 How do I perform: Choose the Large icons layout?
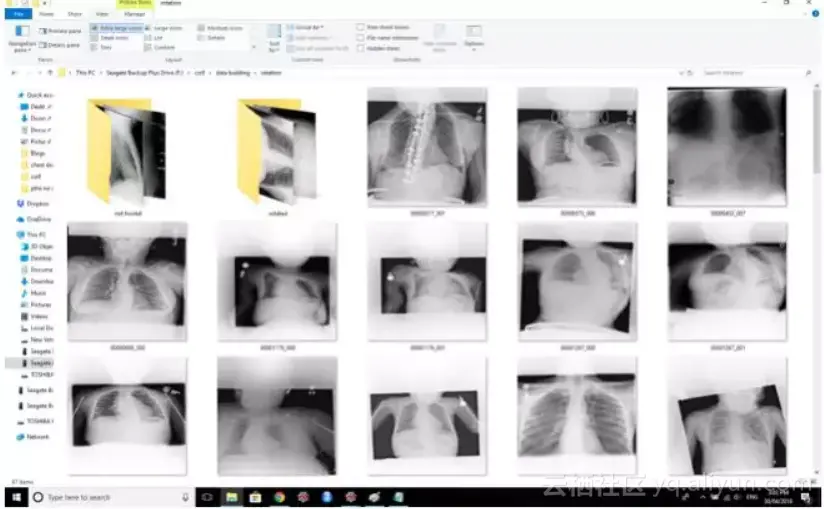point(164,28)
